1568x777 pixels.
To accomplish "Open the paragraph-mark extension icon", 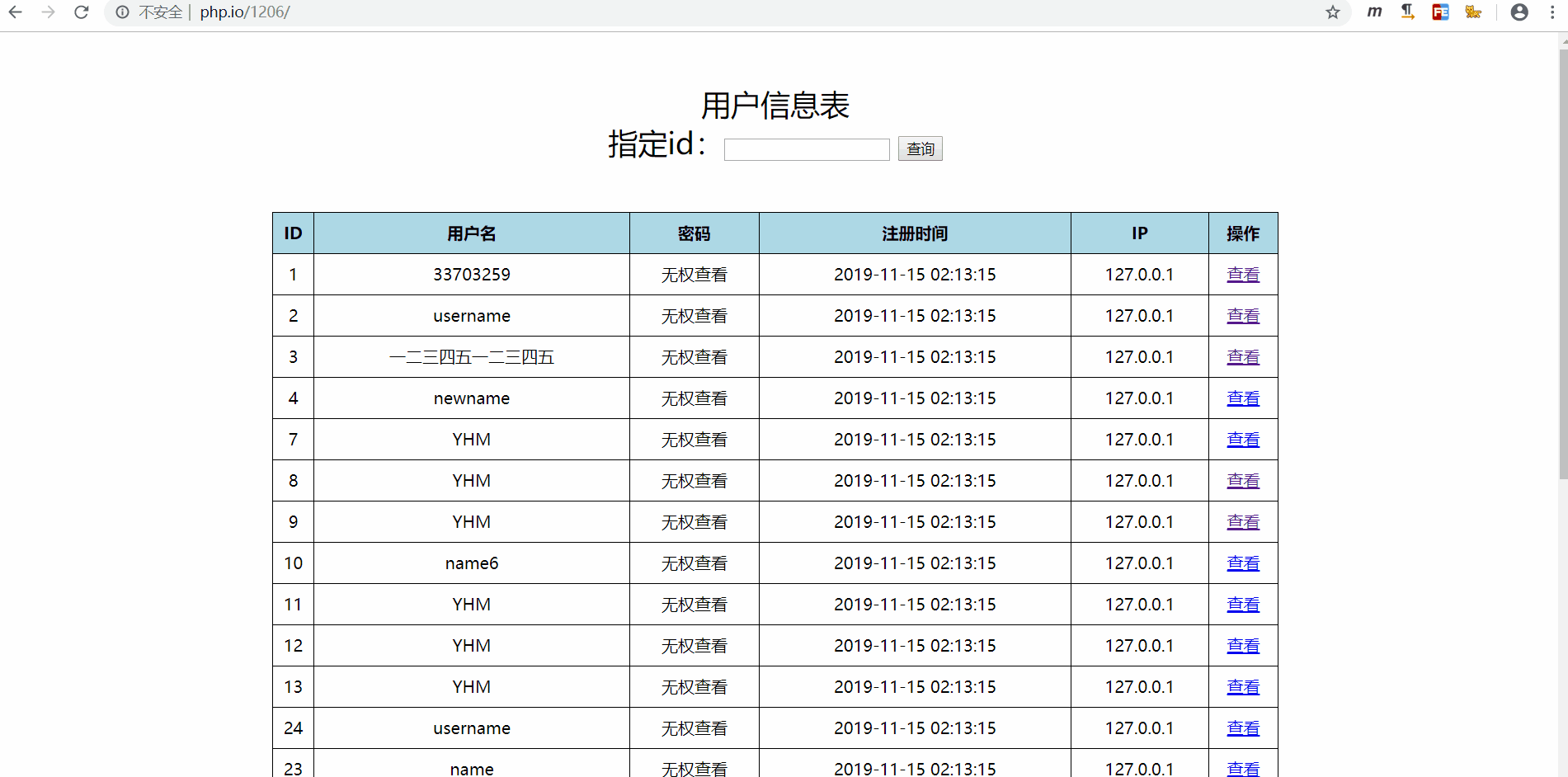I will tap(1407, 12).
